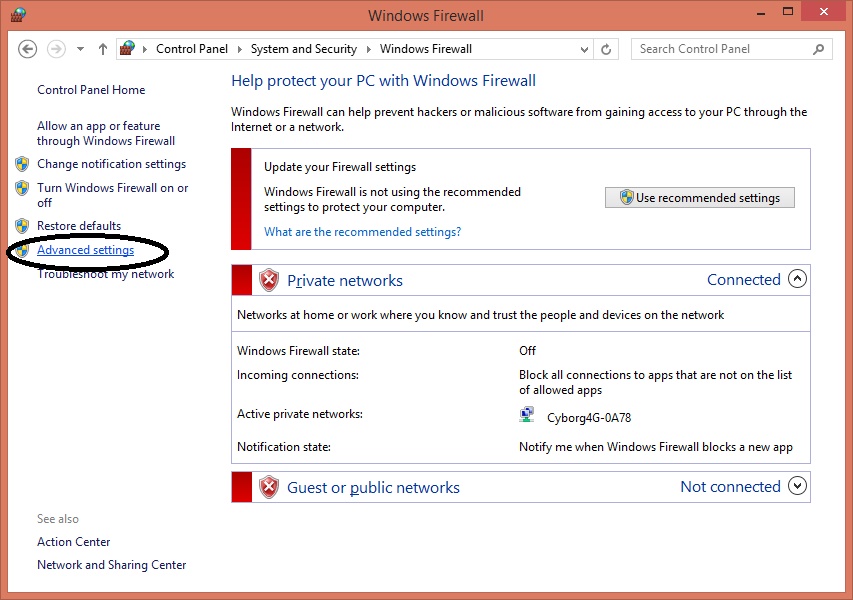
Task: Click Control Panel in the breadcrumb path
Action: pyautogui.click(x=192, y=49)
